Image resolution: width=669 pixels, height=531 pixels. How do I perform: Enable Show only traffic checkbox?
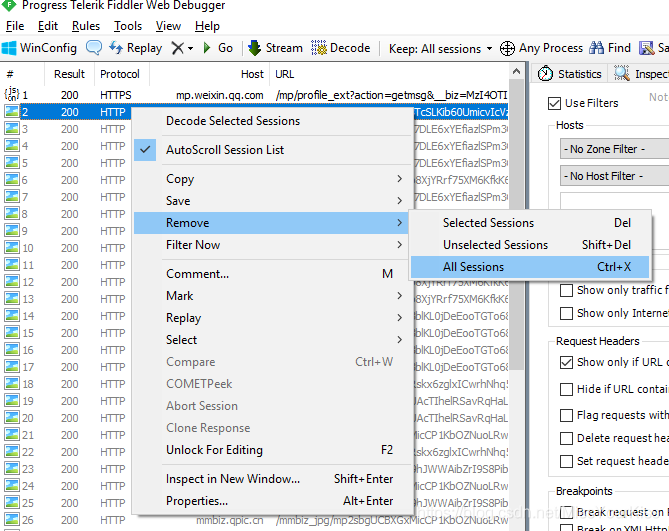(566, 290)
